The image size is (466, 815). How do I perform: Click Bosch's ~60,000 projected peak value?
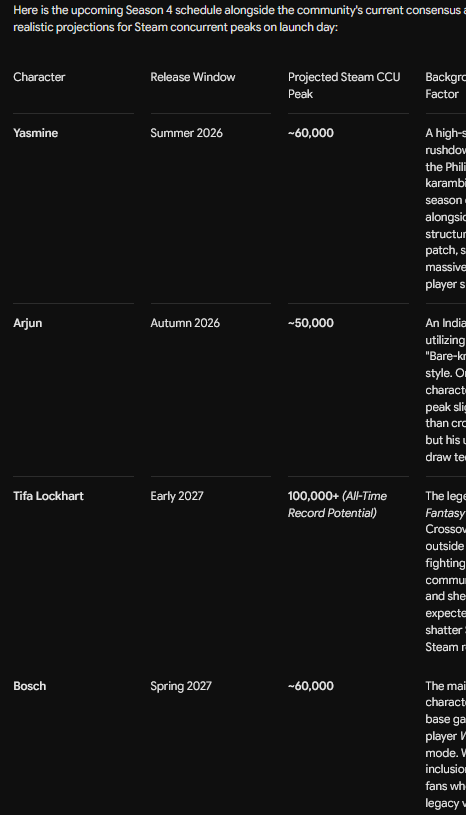[311, 686]
